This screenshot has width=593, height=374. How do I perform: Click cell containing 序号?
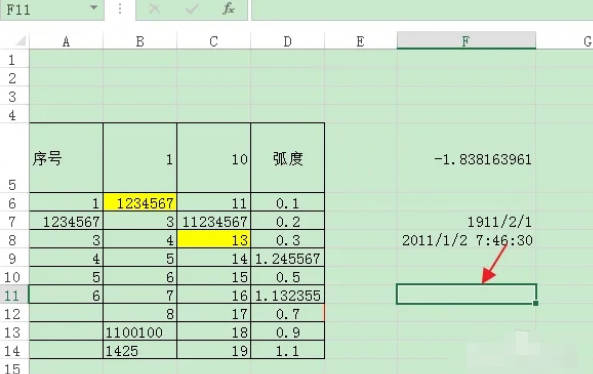(66, 158)
